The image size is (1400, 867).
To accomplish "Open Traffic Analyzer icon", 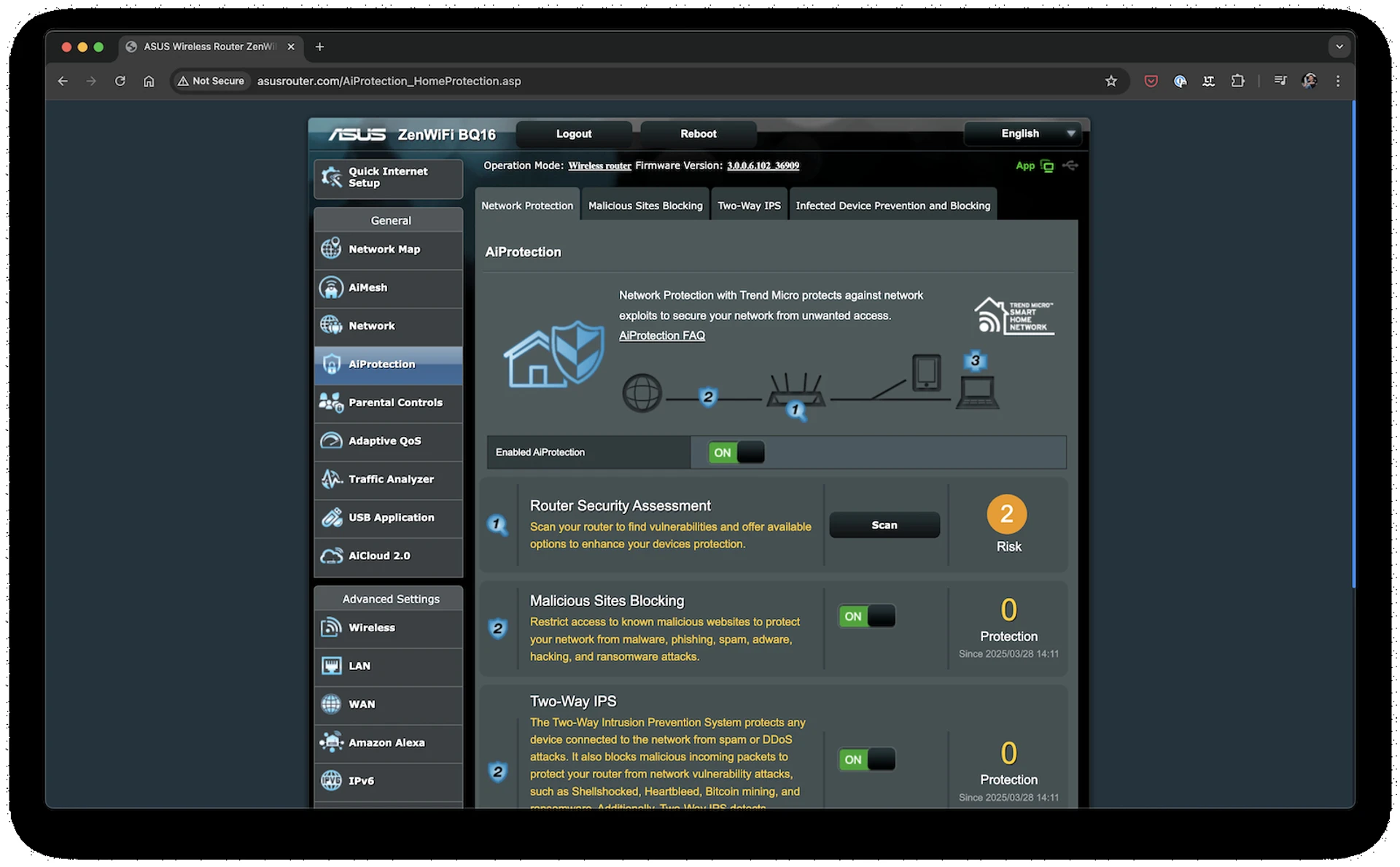I will pos(331,478).
